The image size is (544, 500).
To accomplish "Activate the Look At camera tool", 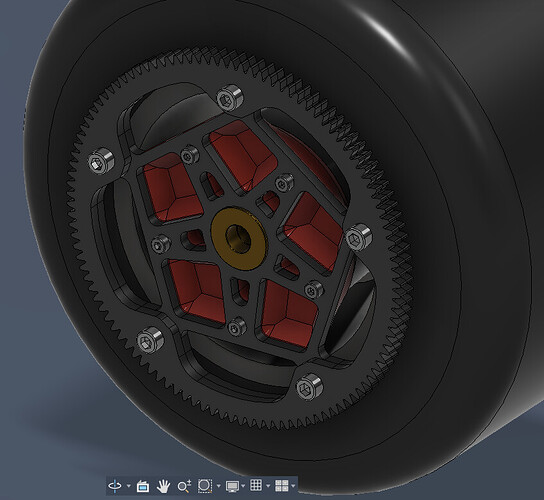I will pos(143,486).
